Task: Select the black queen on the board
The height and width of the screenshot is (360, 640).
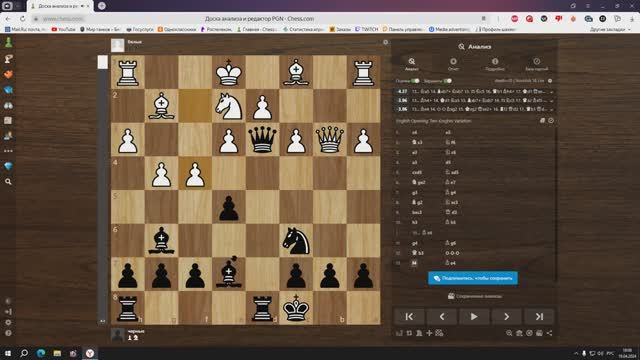Action: pos(262,139)
